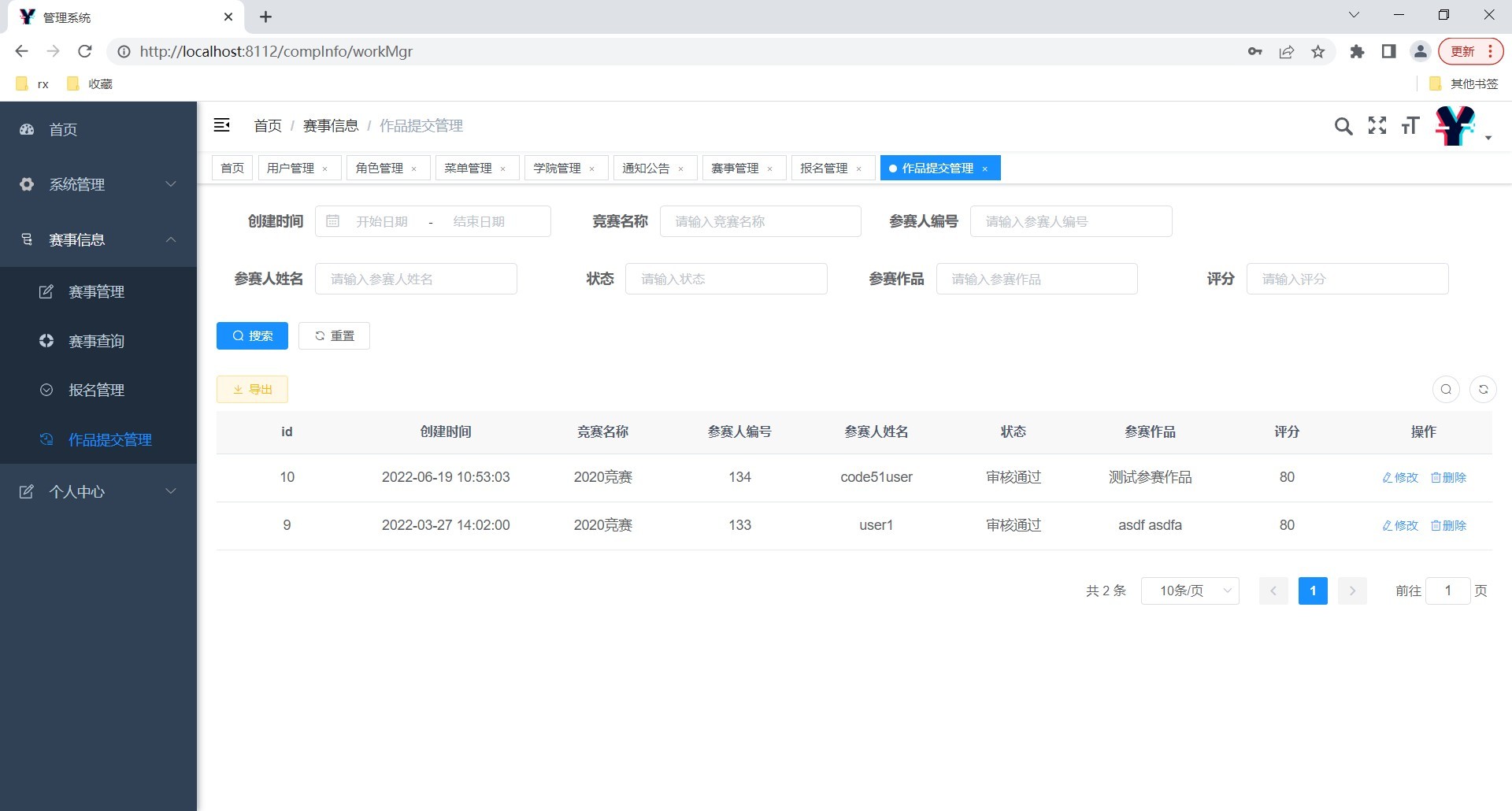
Task: Click the share page icon in address bar
Action: (x=1287, y=52)
